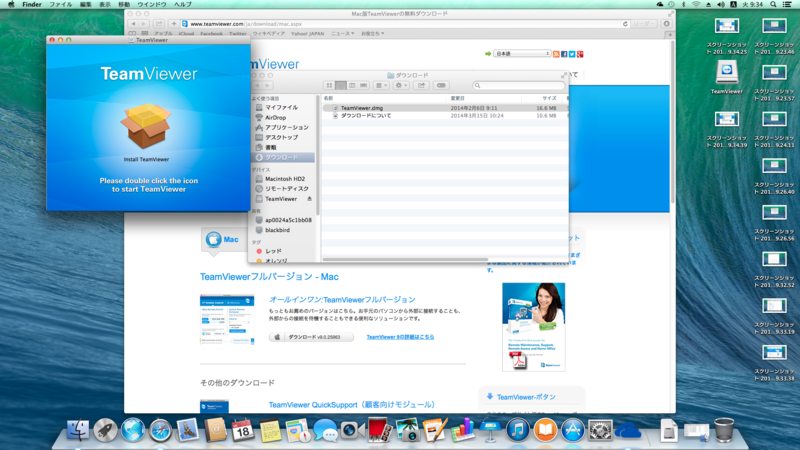Screen dimensions: 800x450
Task: Open Finder action gear menu
Action: (401, 86)
